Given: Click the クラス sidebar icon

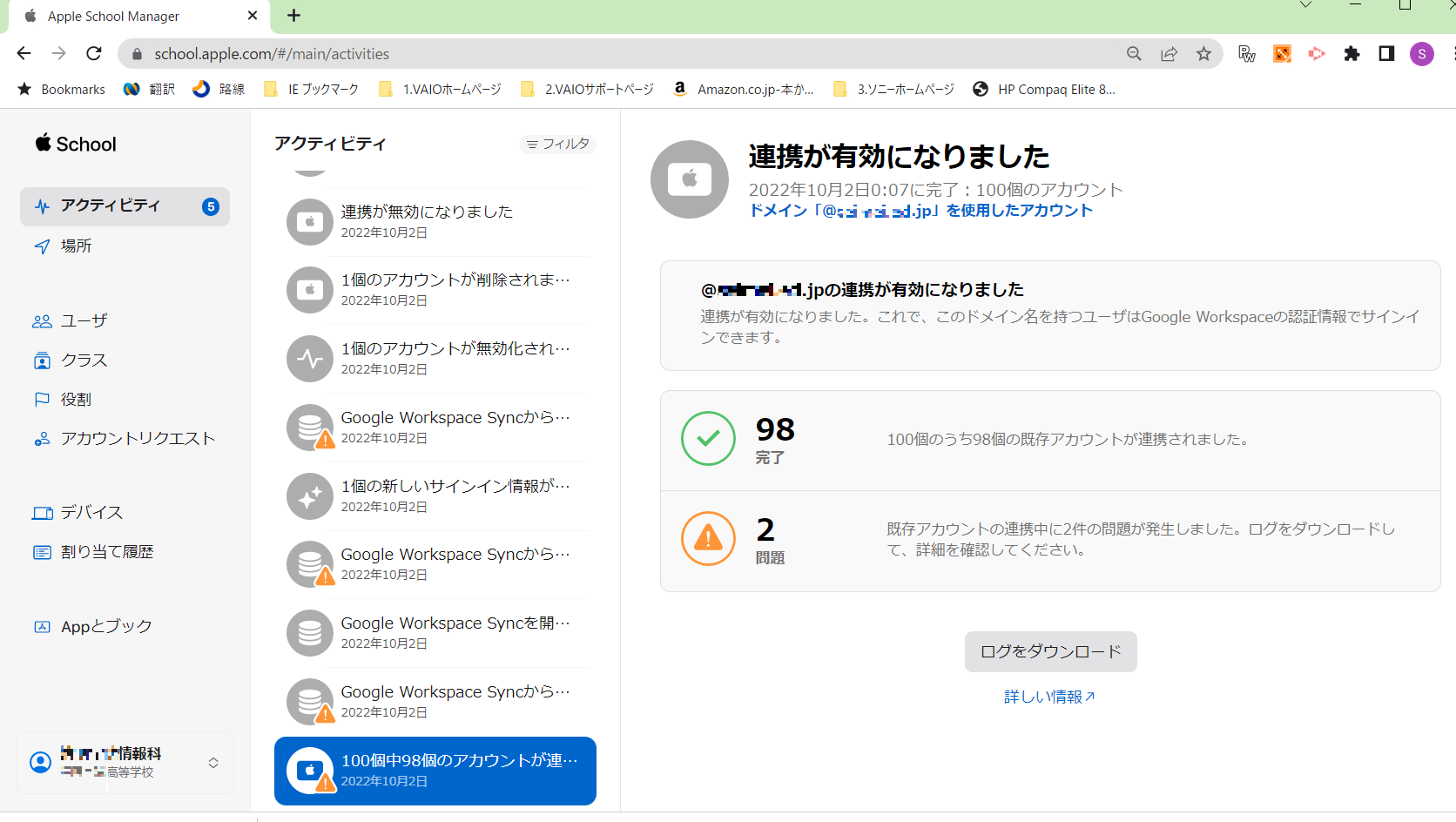Looking at the screenshot, I should pos(42,360).
